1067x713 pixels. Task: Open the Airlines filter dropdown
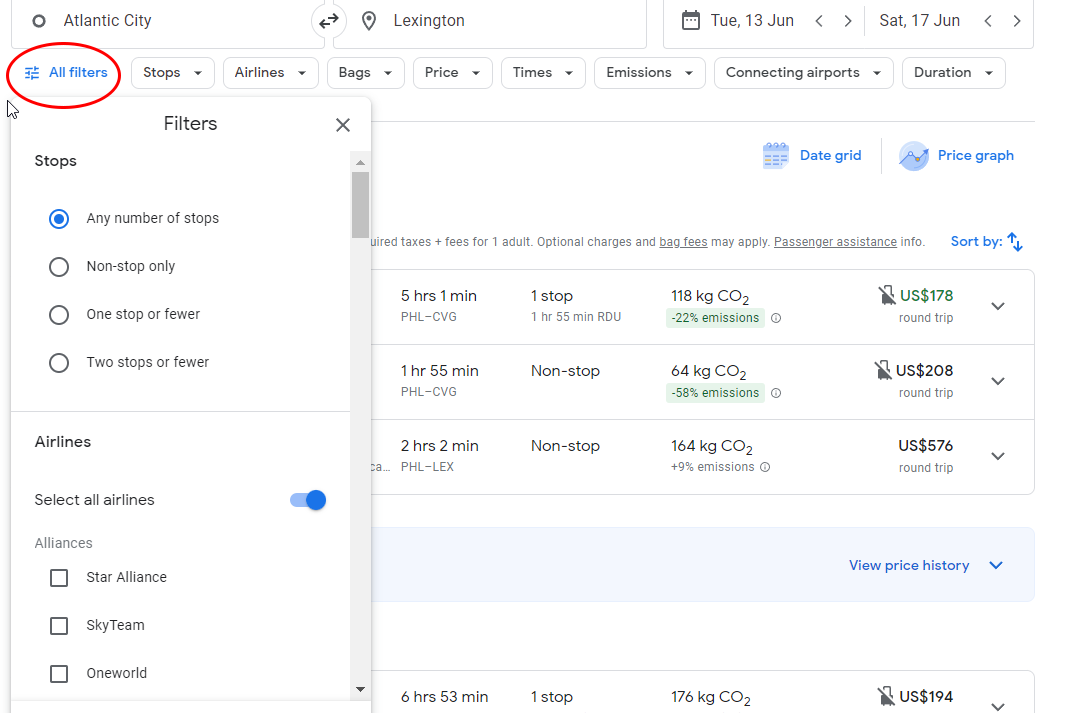pyautogui.click(x=270, y=73)
